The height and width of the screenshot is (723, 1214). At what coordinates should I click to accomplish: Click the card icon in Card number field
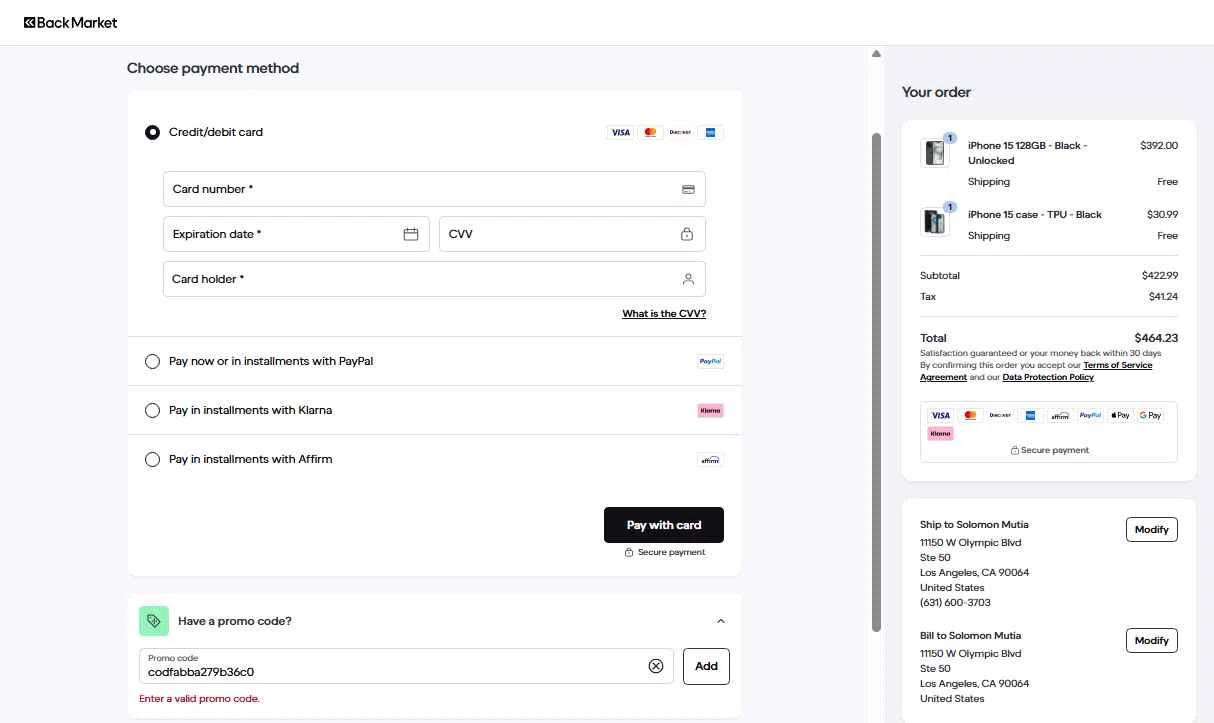pyautogui.click(x=688, y=189)
